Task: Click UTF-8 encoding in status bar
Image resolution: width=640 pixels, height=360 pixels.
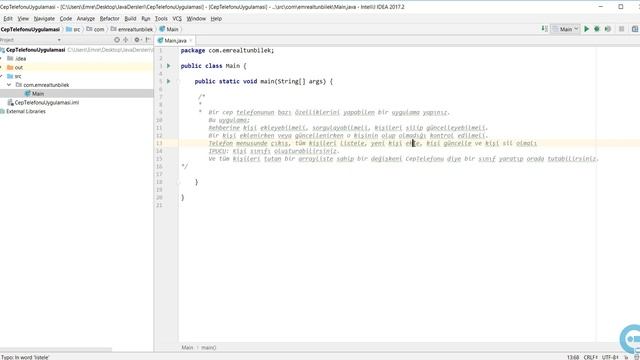Action: (x=610, y=357)
